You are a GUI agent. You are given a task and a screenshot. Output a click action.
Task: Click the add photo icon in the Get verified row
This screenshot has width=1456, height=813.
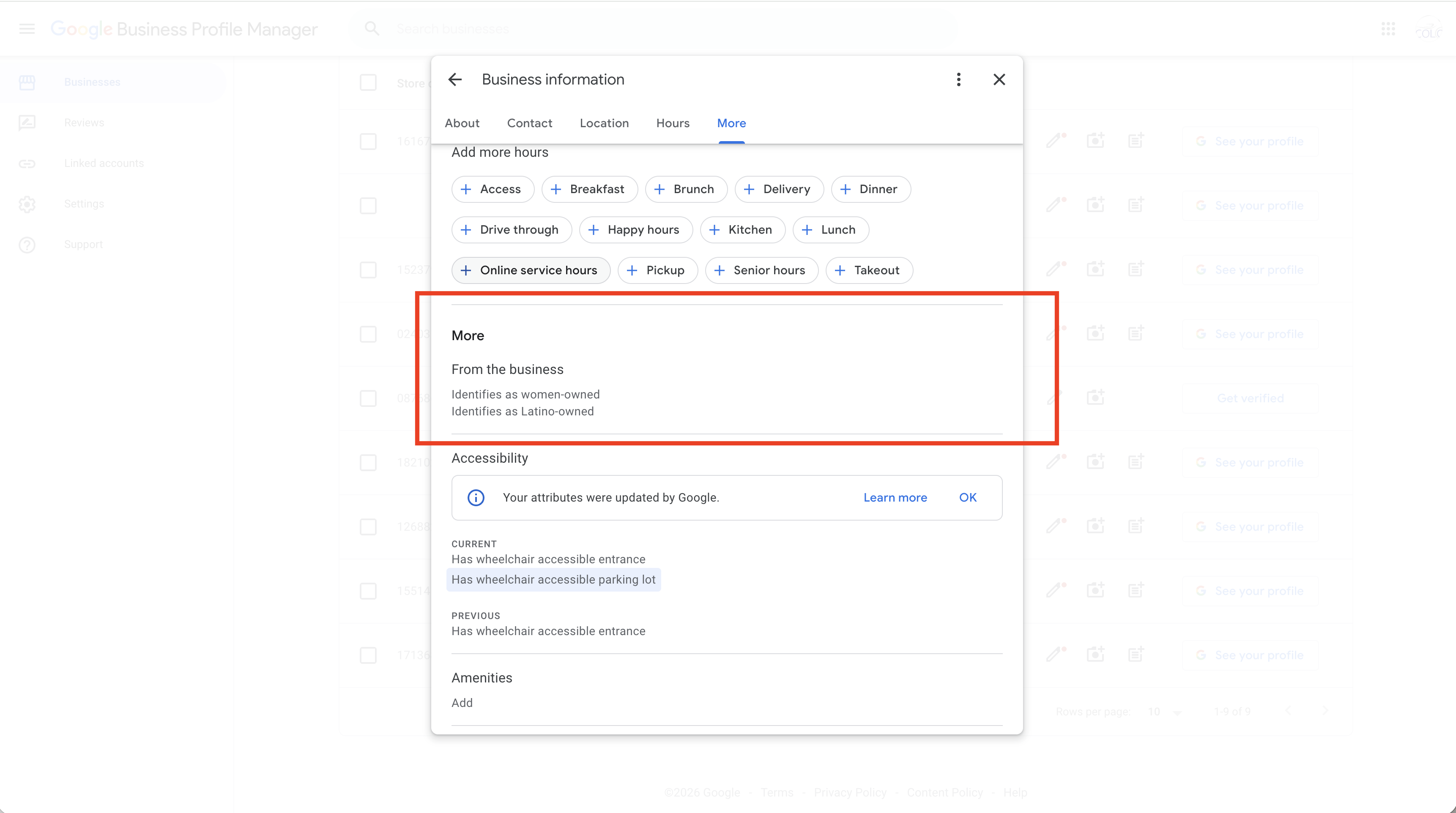(x=1095, y=398)
